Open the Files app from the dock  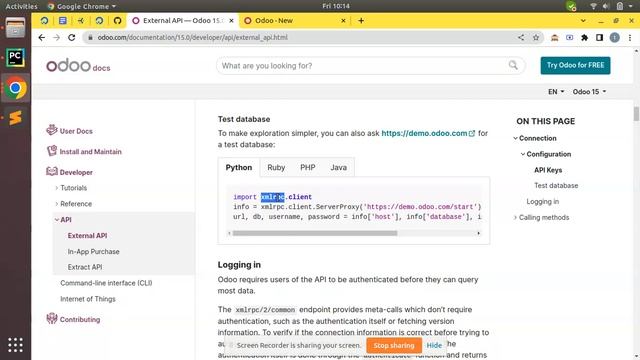[15, 28]
